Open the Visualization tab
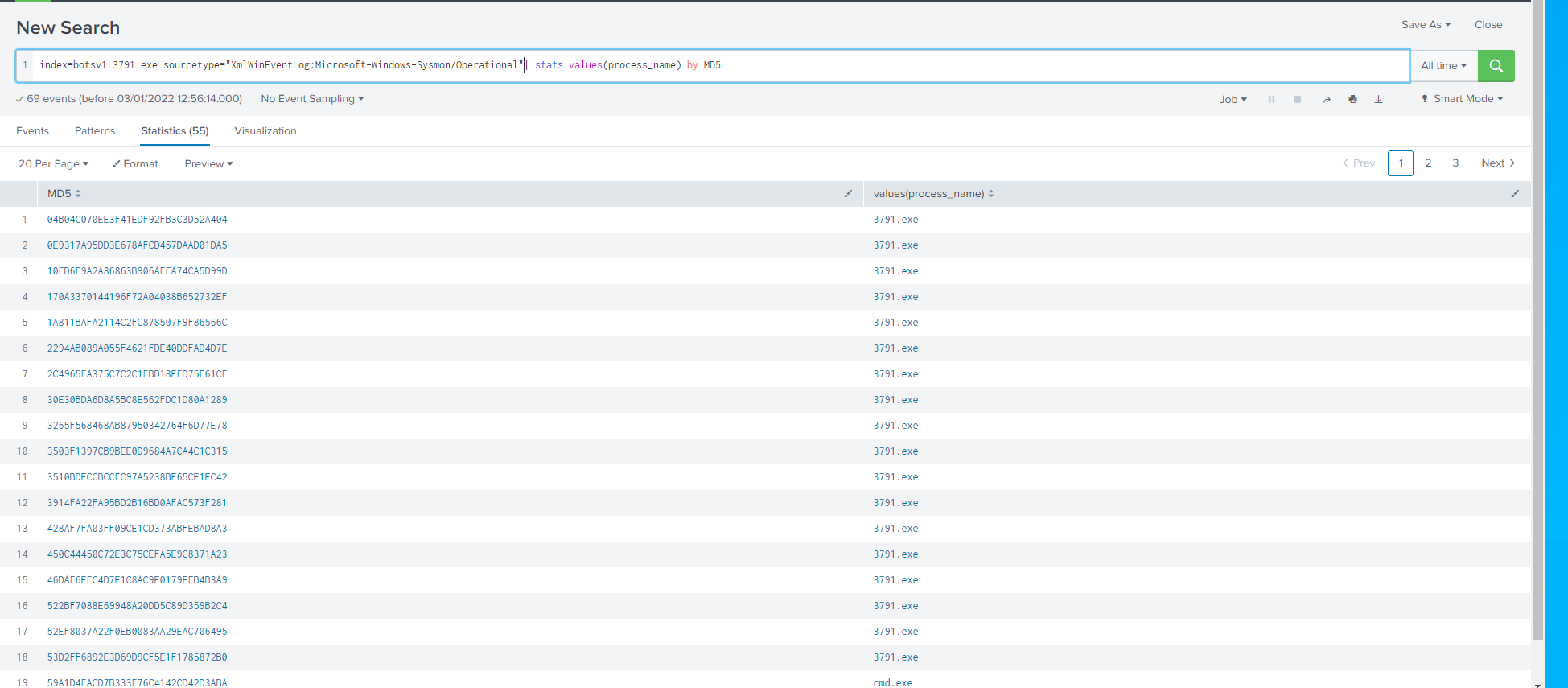 (265, 131)
